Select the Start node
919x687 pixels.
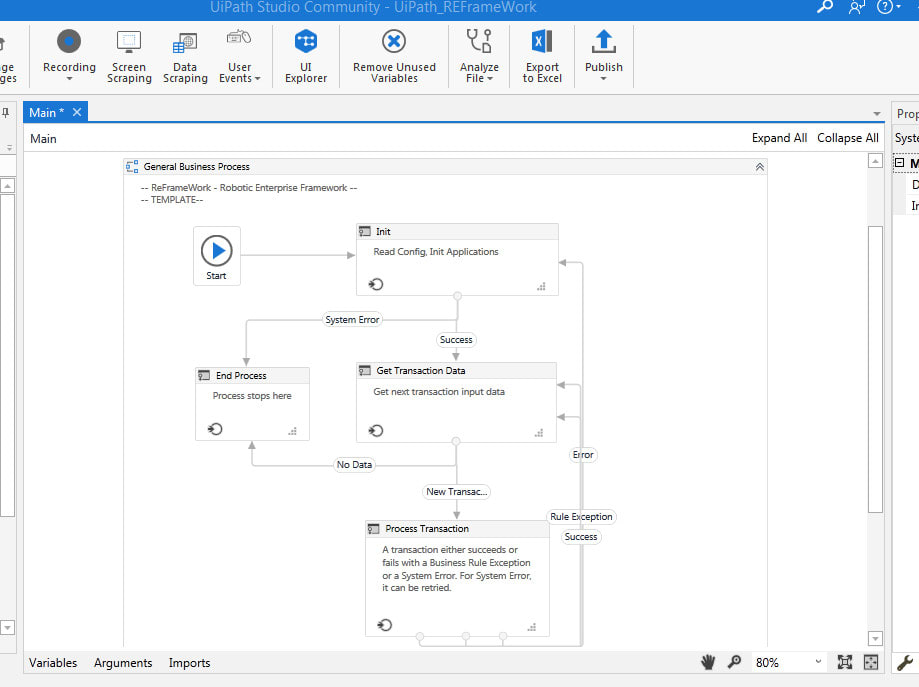coord(217,256)
